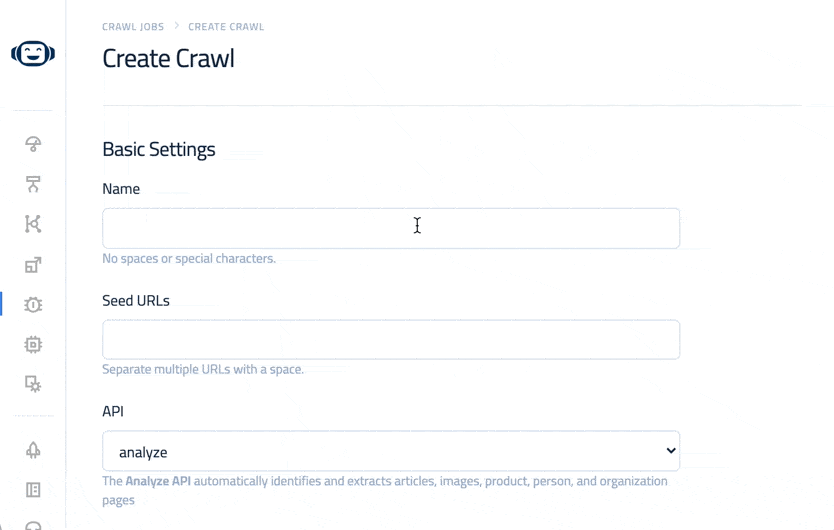Screen dimensions: 834x530
Task: Click the 'No spaces or special characters' hint
Action: pos(189,259)
